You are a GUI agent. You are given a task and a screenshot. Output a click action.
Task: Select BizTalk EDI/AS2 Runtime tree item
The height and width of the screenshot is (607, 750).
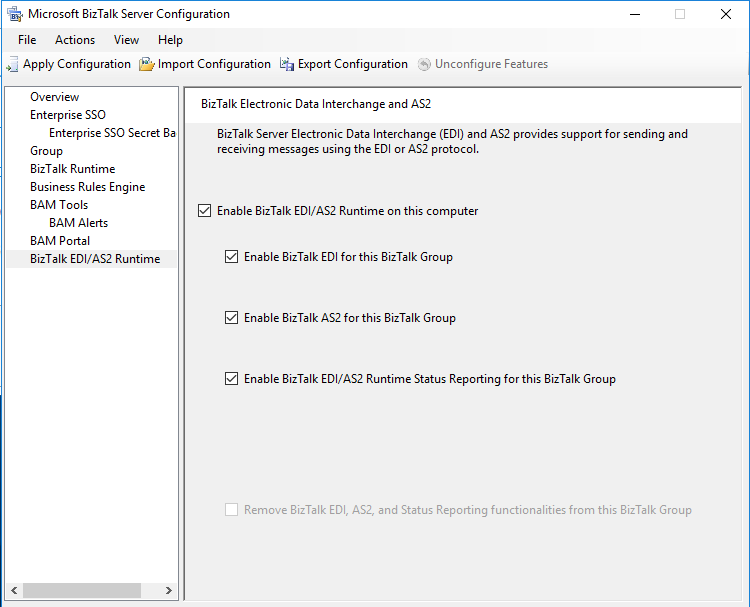click(95, 259)
